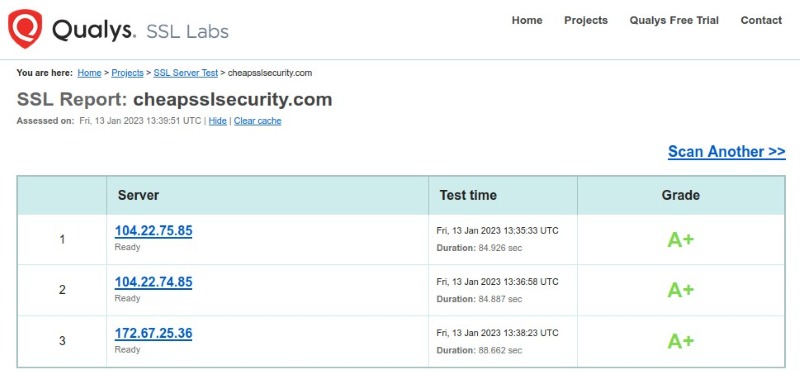800x380 pixels.
Task: Click the A+ grade for 104.22.75.85
Action: [x=681, y=239]
